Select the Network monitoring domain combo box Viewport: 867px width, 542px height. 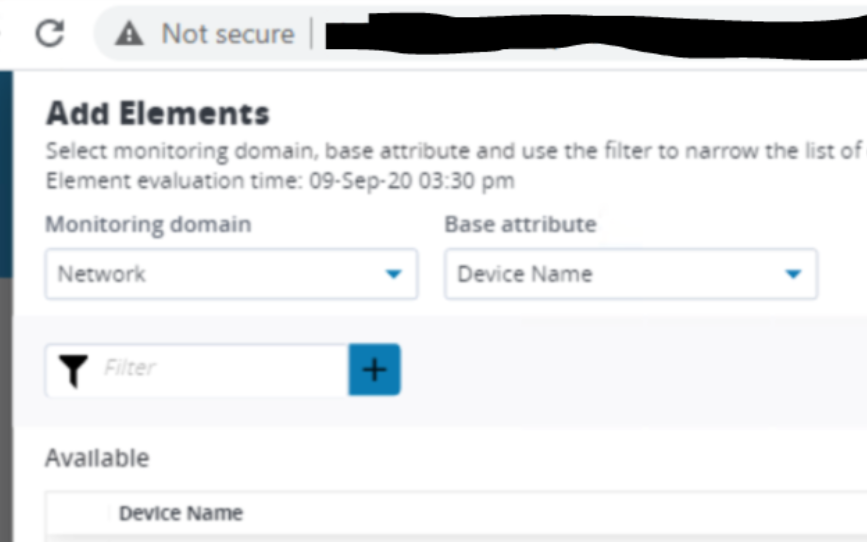[x=231, y=274]
